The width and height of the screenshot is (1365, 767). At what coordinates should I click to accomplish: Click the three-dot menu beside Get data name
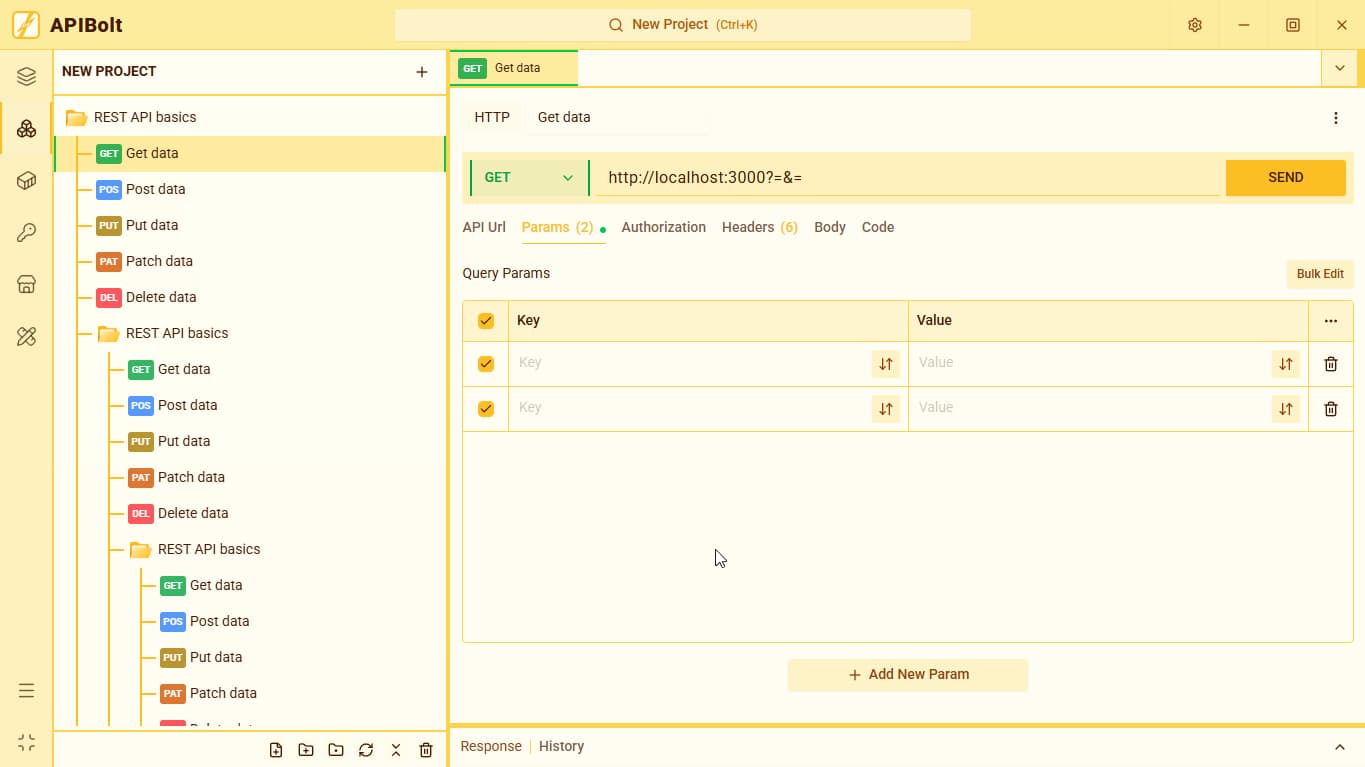point(1336,118)
